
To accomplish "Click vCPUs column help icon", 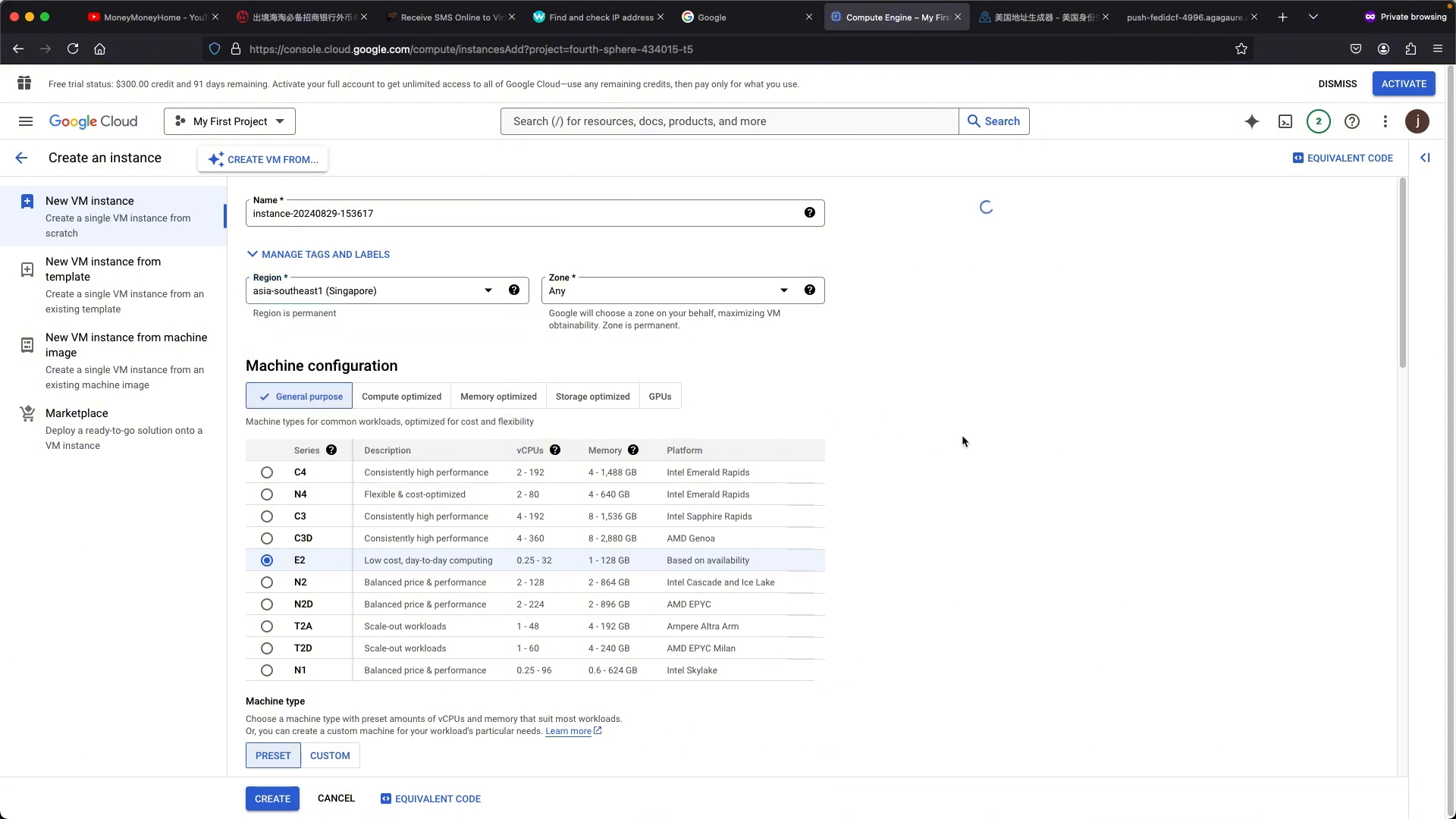I will (x=555, y=450).
